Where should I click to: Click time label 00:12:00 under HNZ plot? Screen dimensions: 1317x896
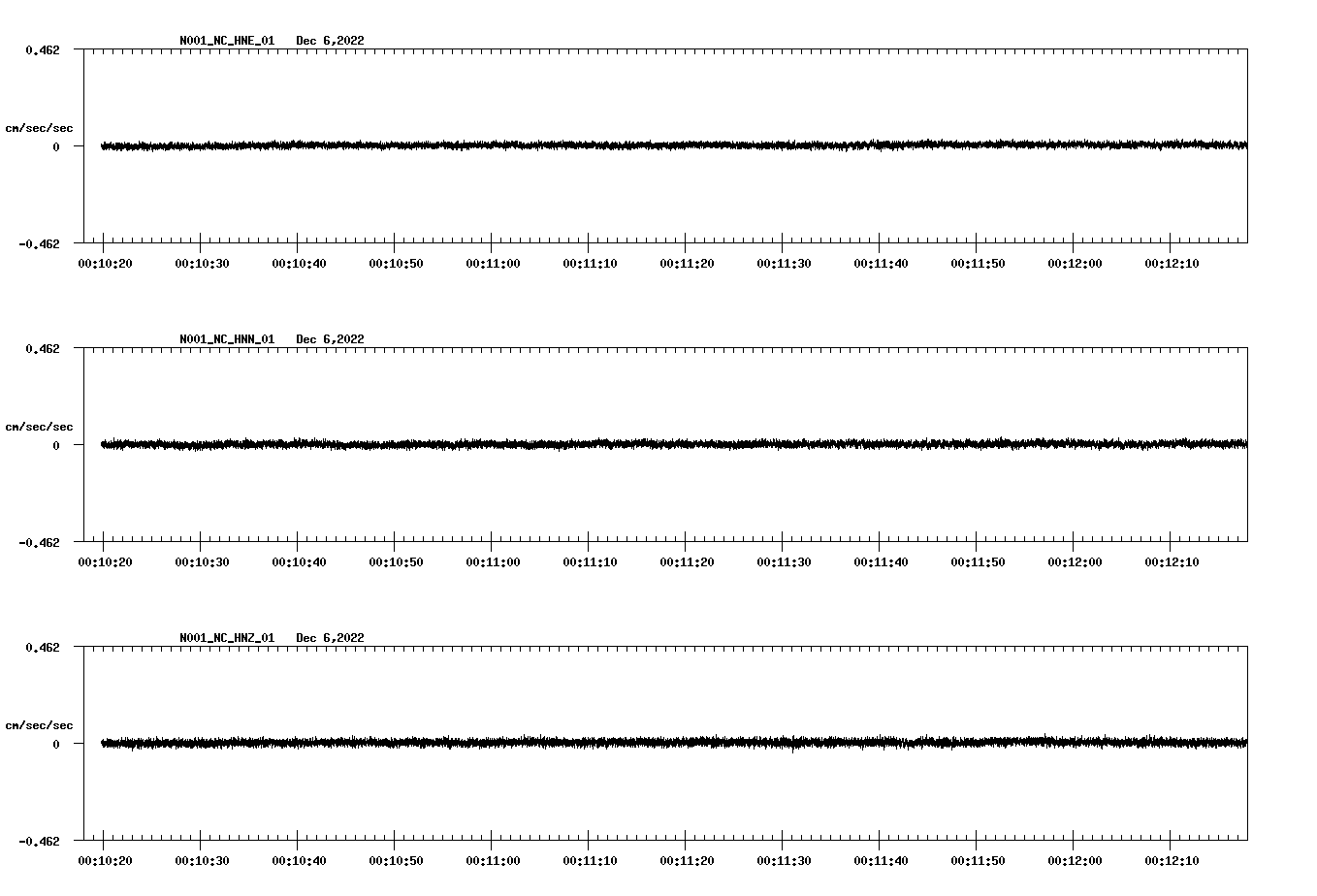click(1075, 861)
